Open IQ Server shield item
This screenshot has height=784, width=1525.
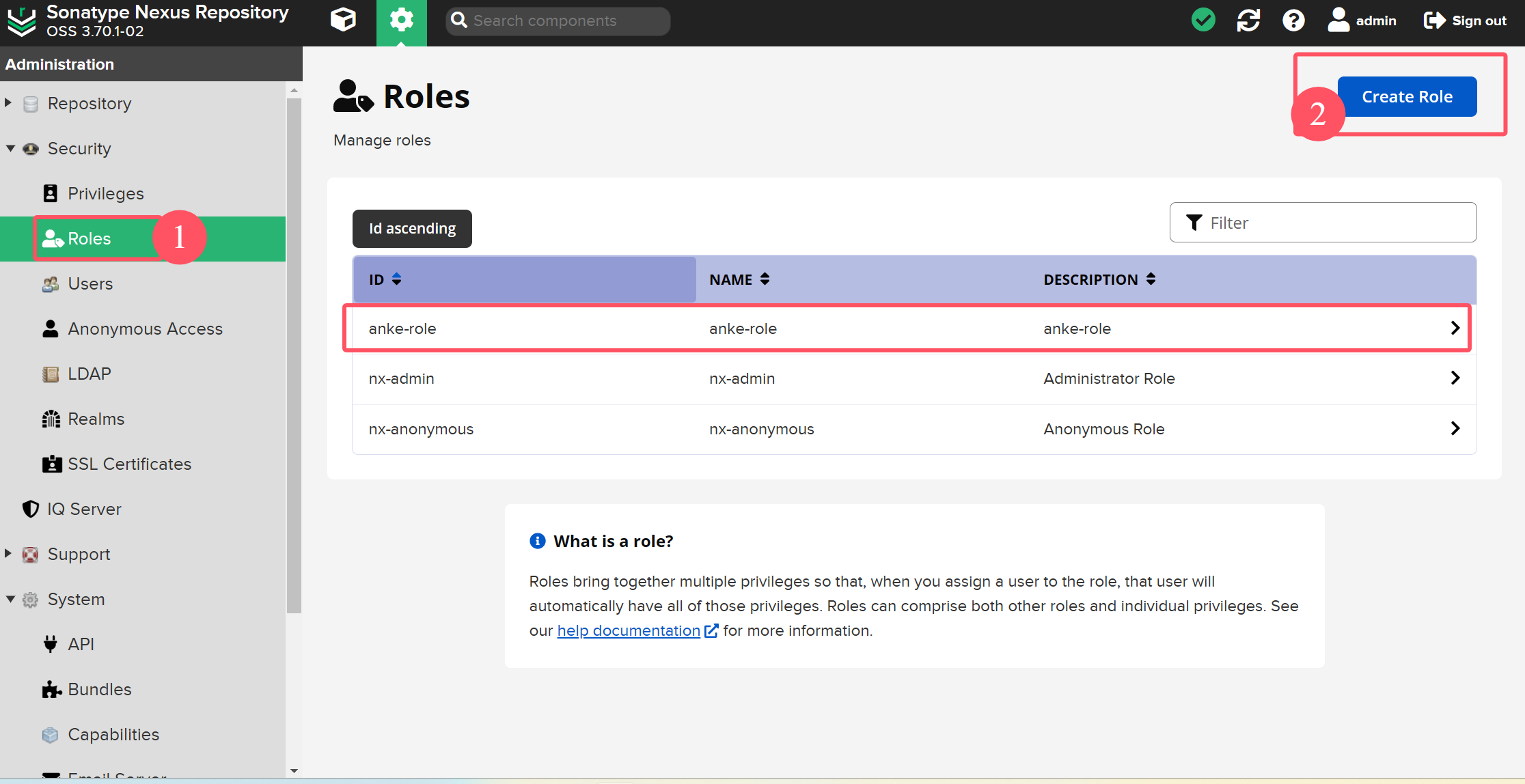[83, 509]
